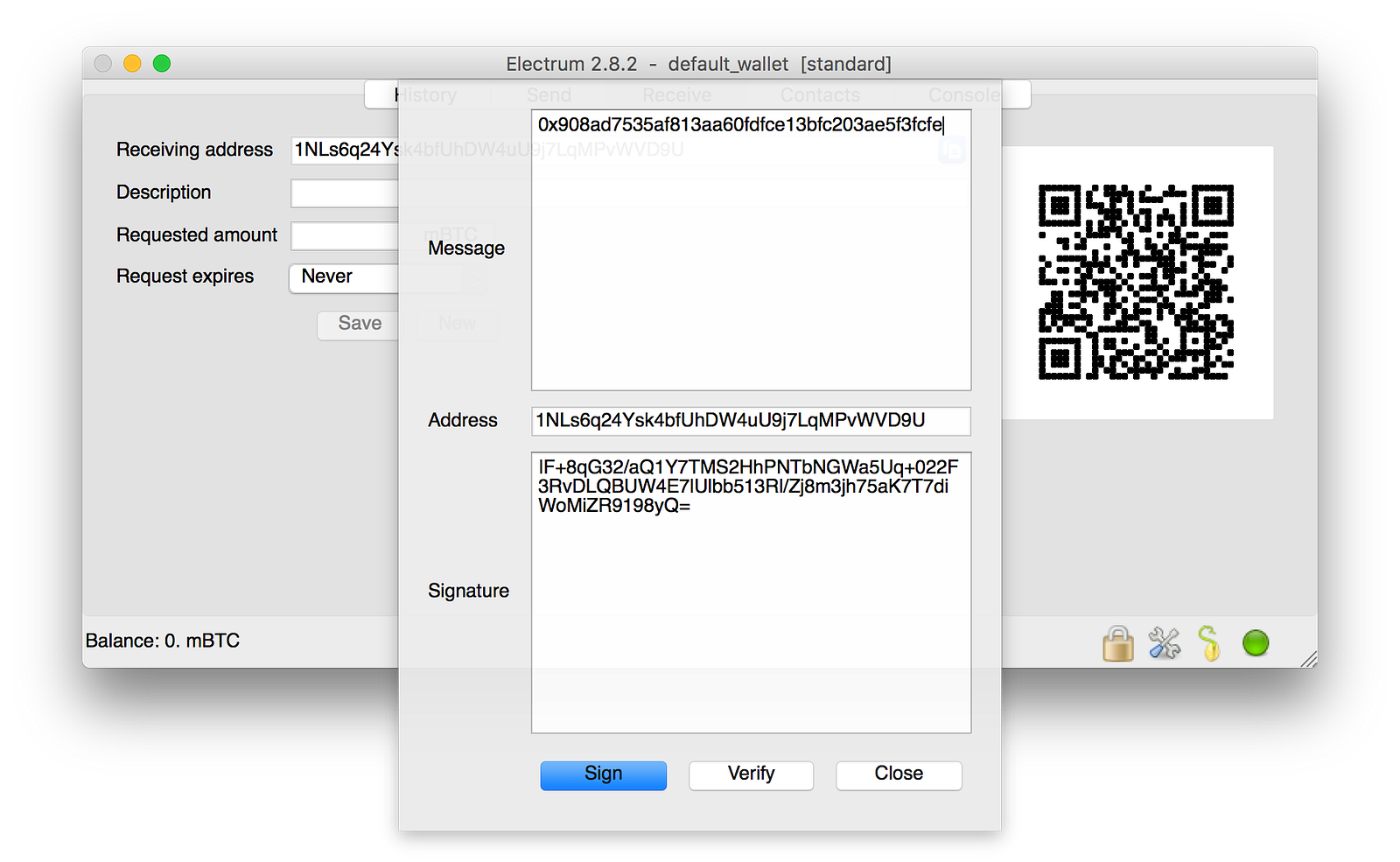The width and height of the screenshot is (1400, 862).
Task: Click the Sign button
Action: point(604,774)
